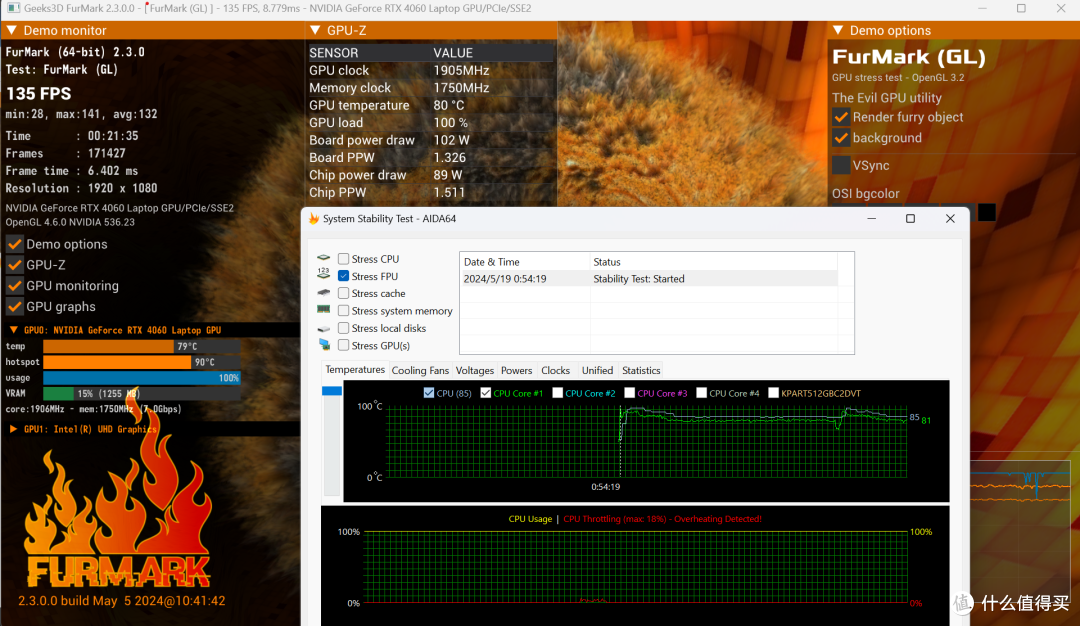Click the Chip power draw 89 W value
This screenshot has width=1080, height=626.
pyautogui.click(x=448, y=175)
